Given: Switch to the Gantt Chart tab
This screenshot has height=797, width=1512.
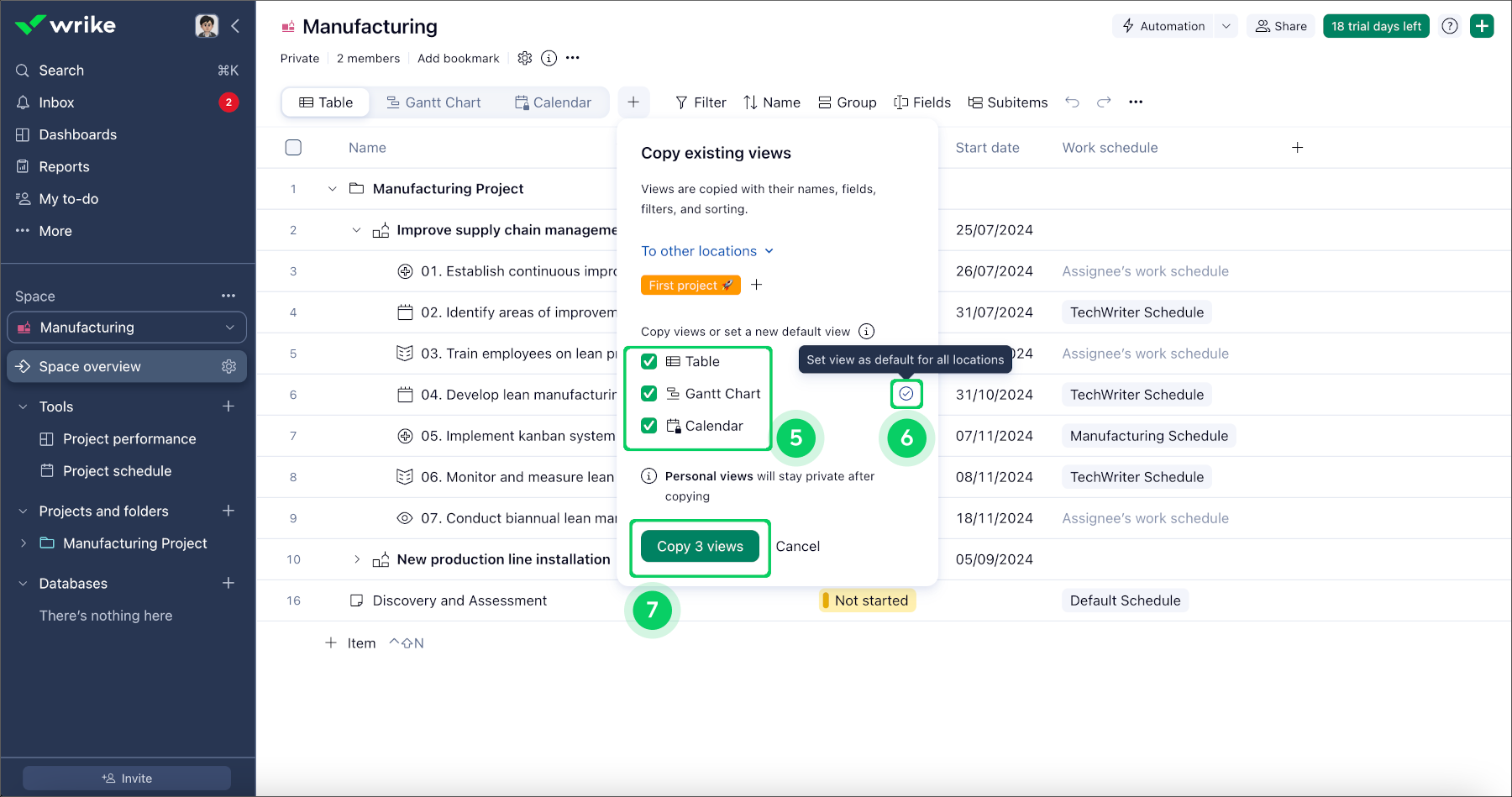Looking at the screenshot, I should 433,102.
